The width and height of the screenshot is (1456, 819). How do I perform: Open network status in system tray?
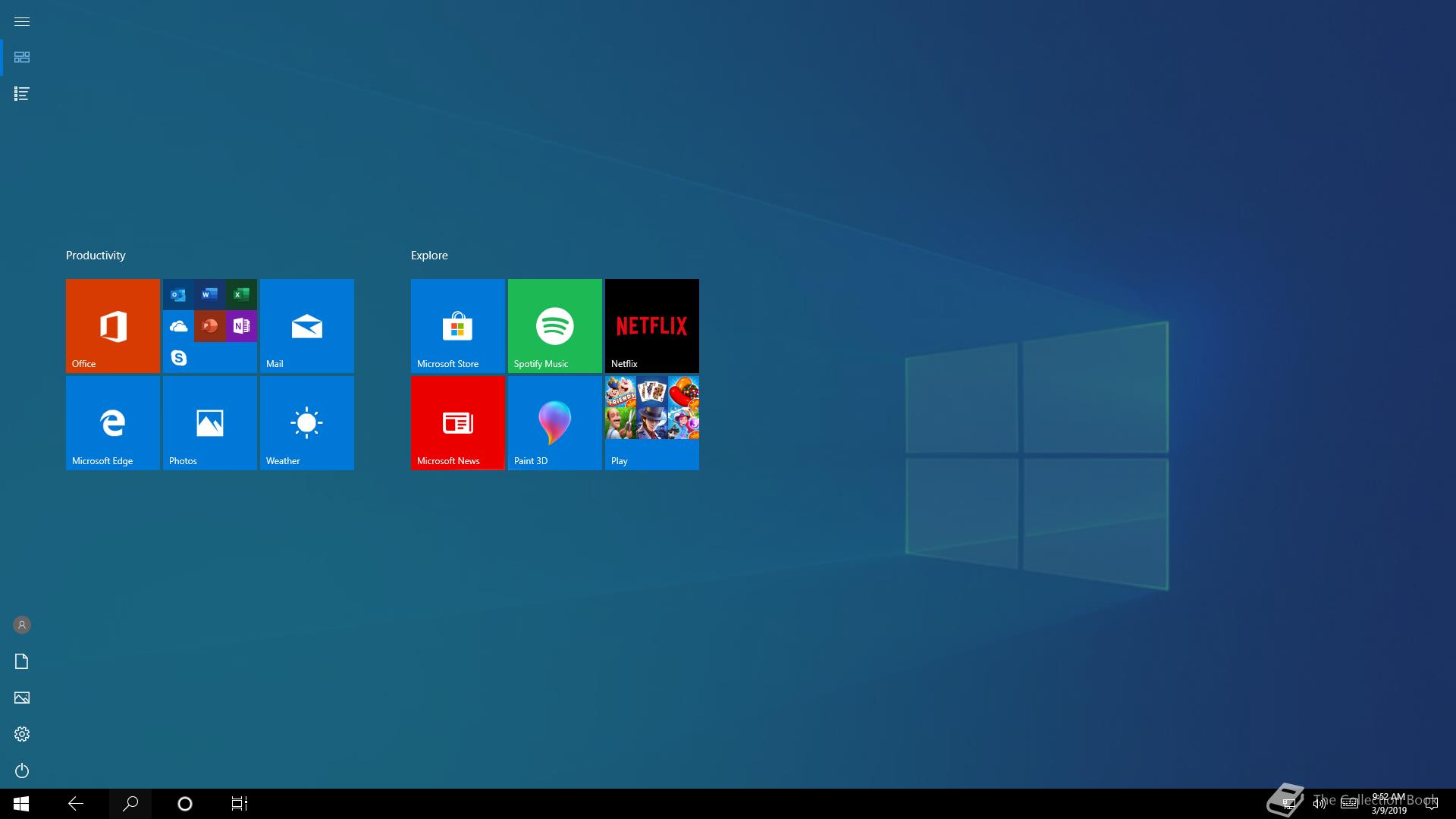pyautogui.click(x=1288, y=804)
